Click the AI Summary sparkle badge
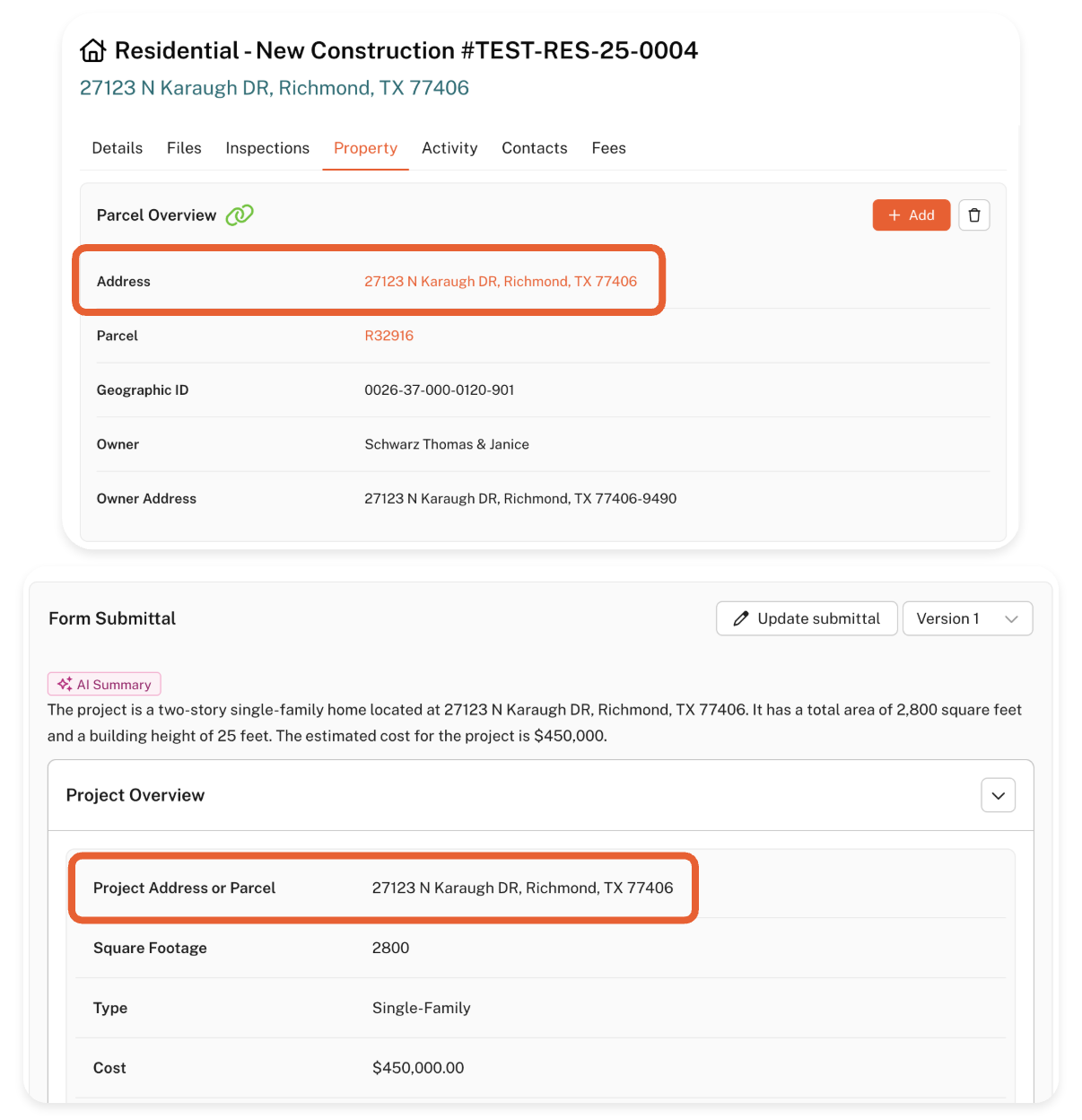The height and width of the screenshot is (1120, 1082). point(104,685)
